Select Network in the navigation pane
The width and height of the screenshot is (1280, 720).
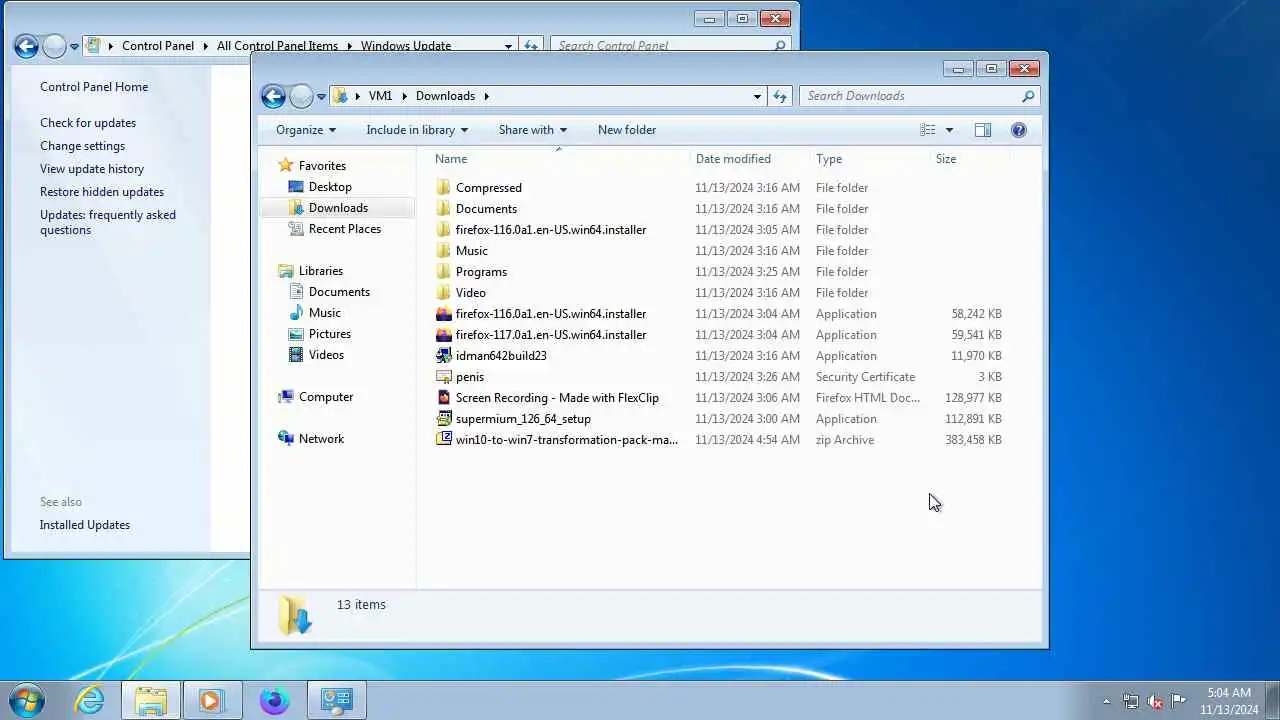(321, 439)
